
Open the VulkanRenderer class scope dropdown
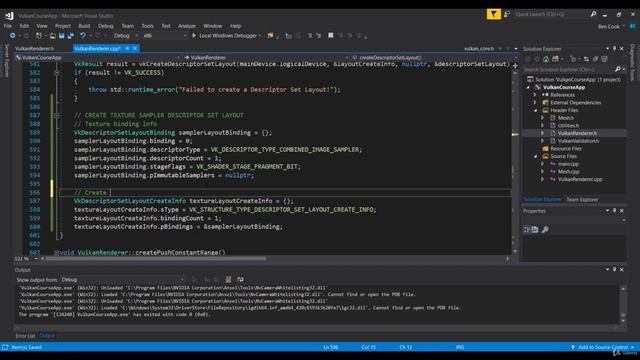(265, 58)
